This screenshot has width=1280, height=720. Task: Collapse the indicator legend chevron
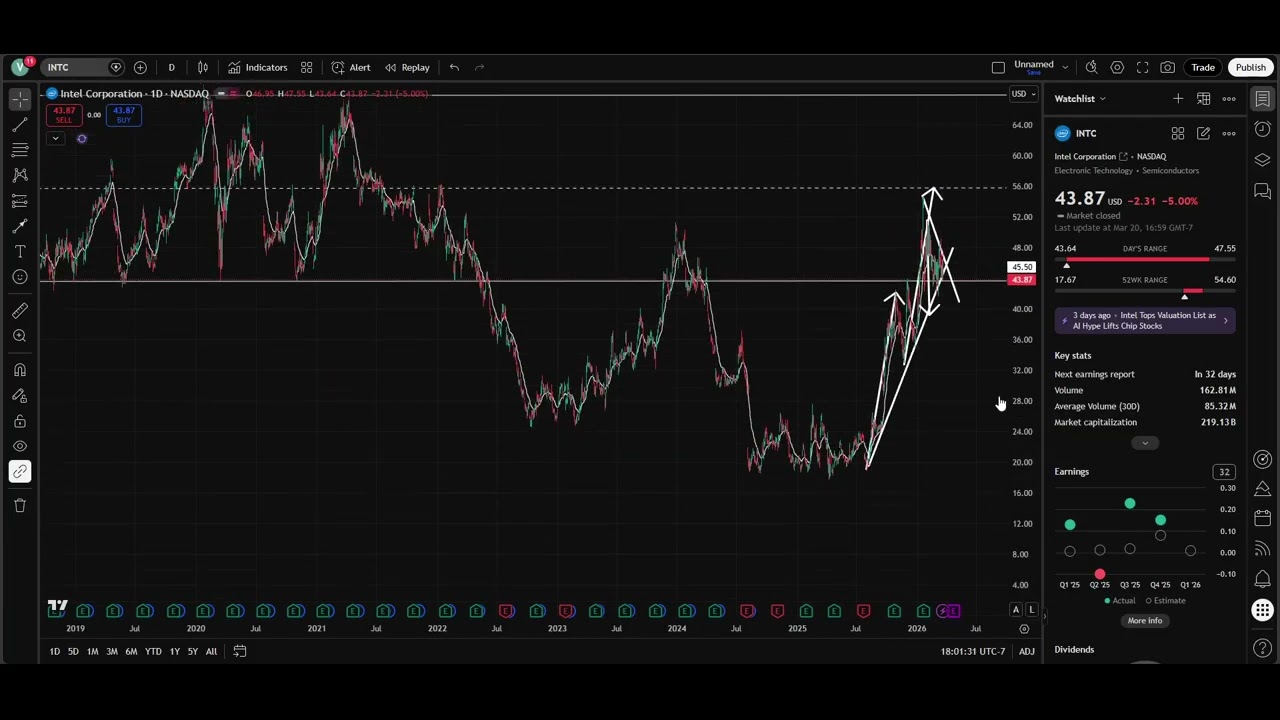click(x=55, y=138)
